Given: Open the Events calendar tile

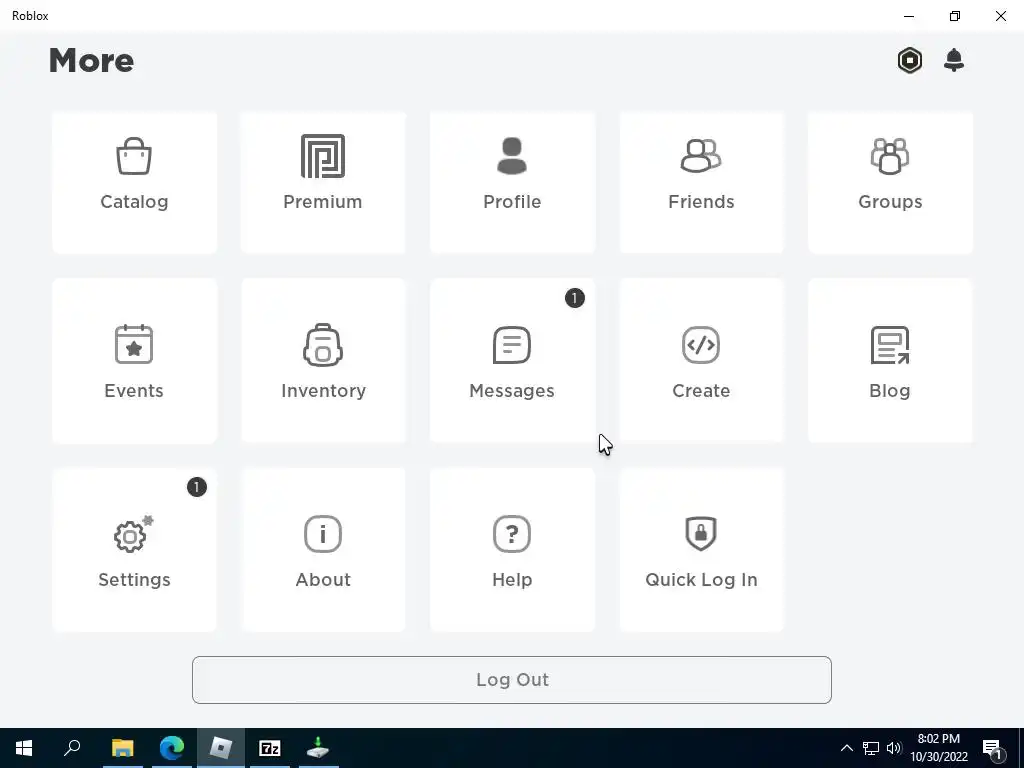Looking at the screenshot, I should pyautogui.click(x=135, y=360).
